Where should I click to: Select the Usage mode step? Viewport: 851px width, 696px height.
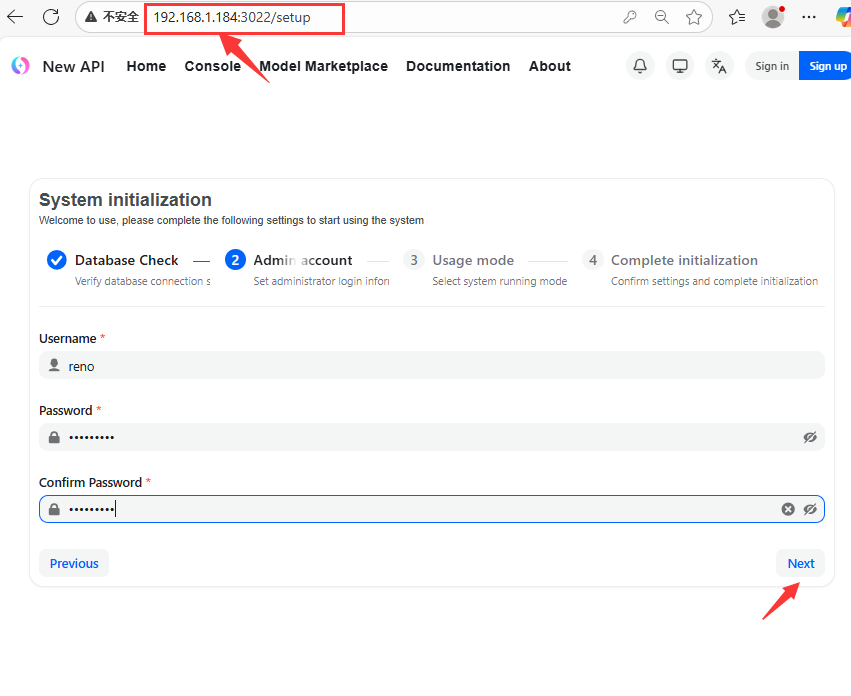point(485,269)
